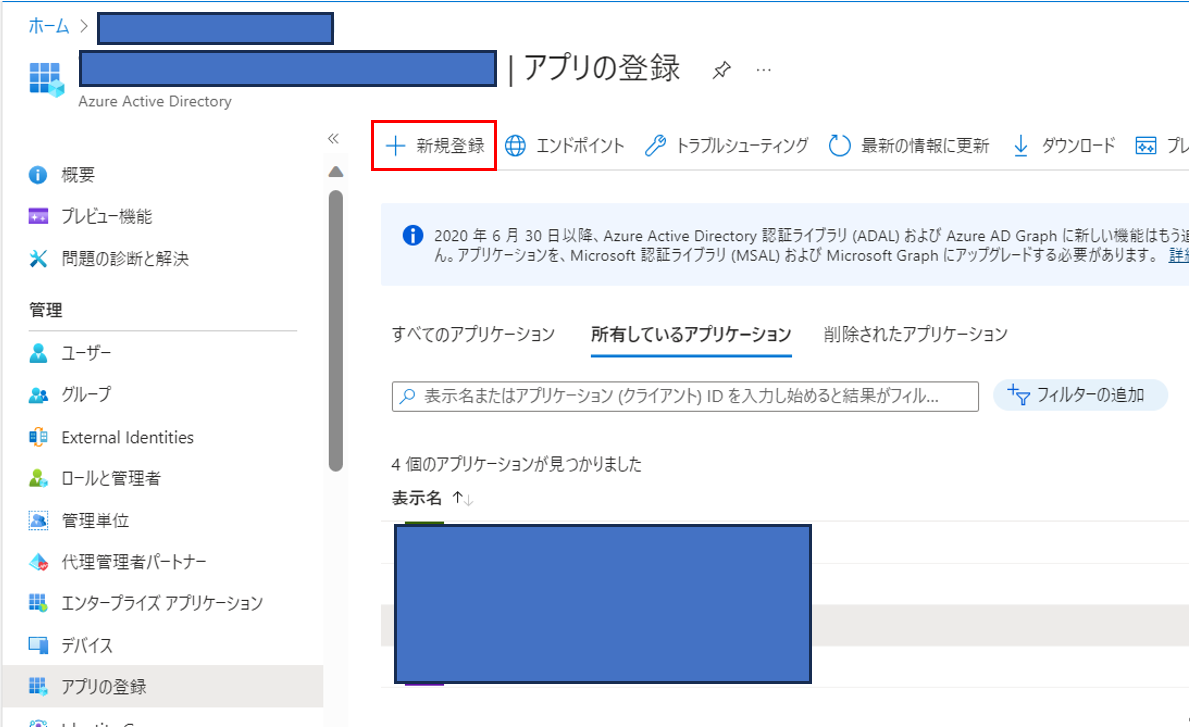Viewport: 1190px width, 727px height.
Task: Click the sidebar scroll up arrow
Action: tap(335, 172)
